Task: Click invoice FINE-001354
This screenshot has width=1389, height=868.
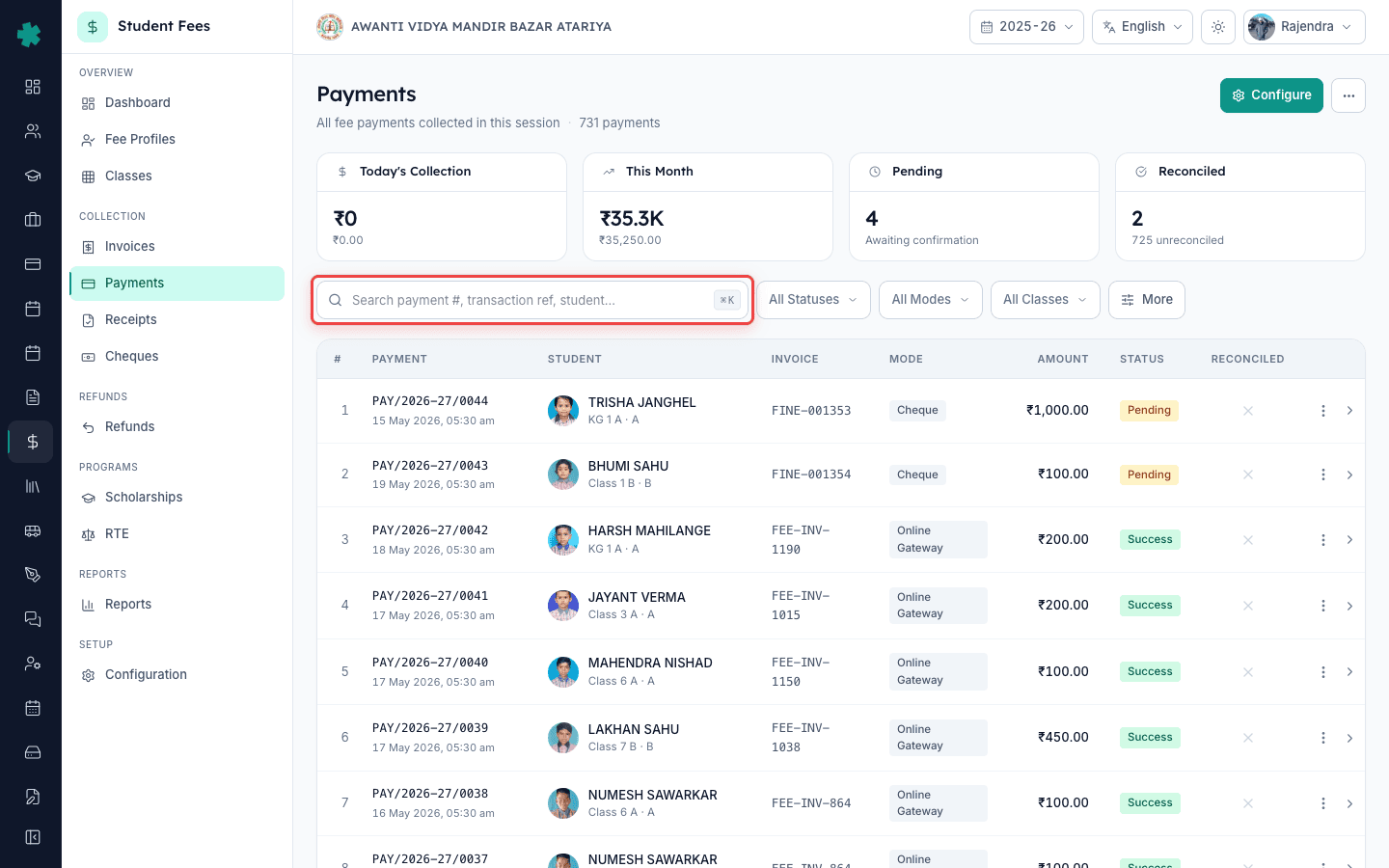Action: 811,475
